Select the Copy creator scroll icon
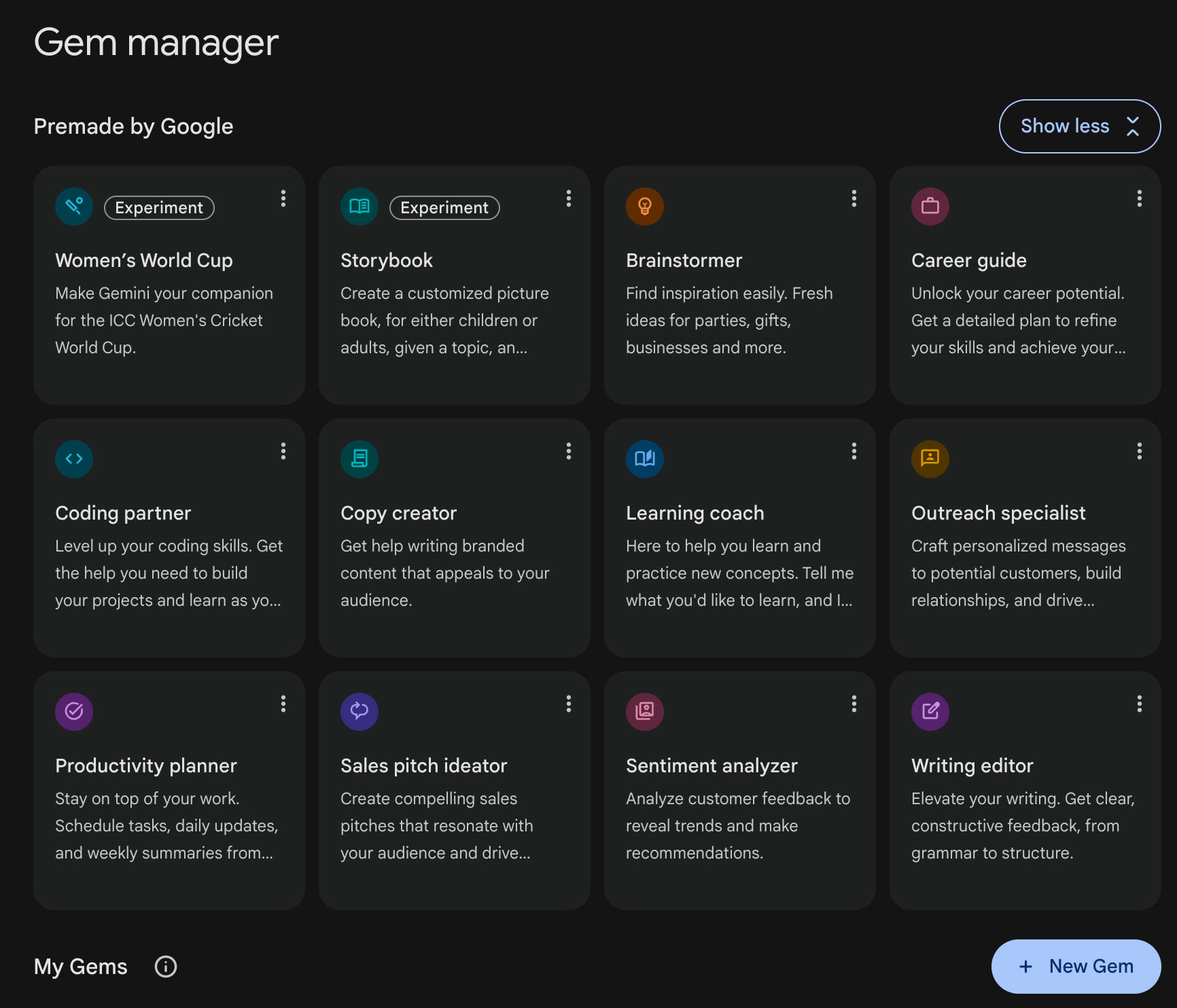The height and width of the screenshot is (1008, 1177). (359, 459)
